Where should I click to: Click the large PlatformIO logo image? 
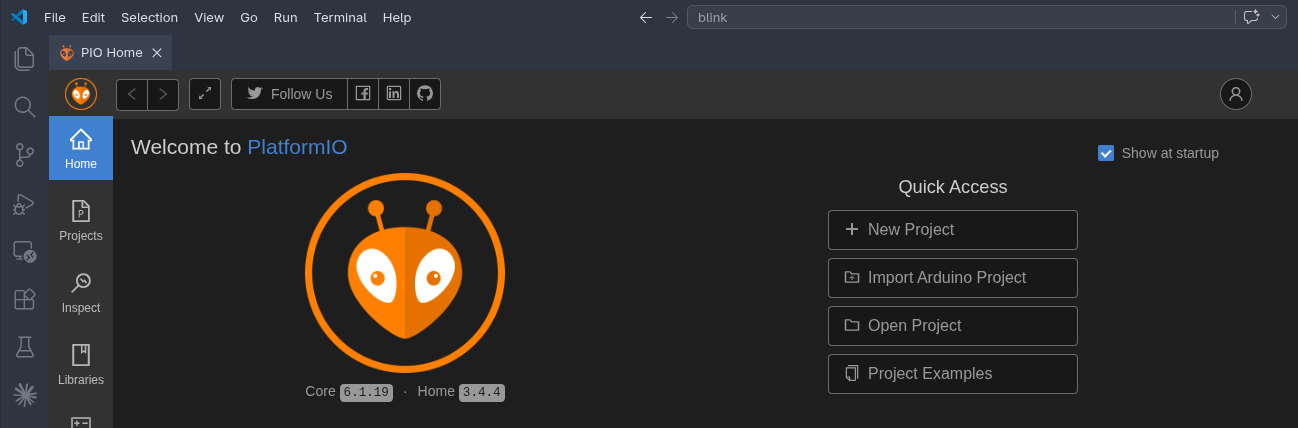[x=405, y=272]
